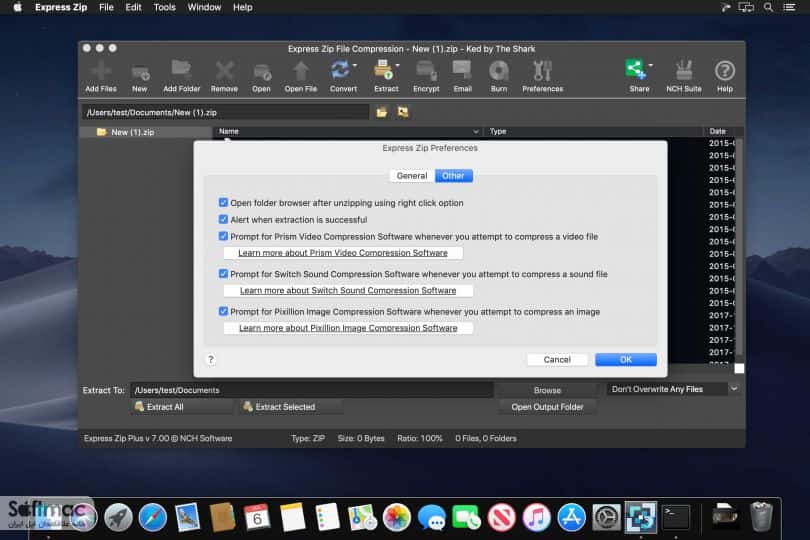Open the Convert dropdown arrow
This screenshot has width=810, height=540.
(x=355, y=66)
